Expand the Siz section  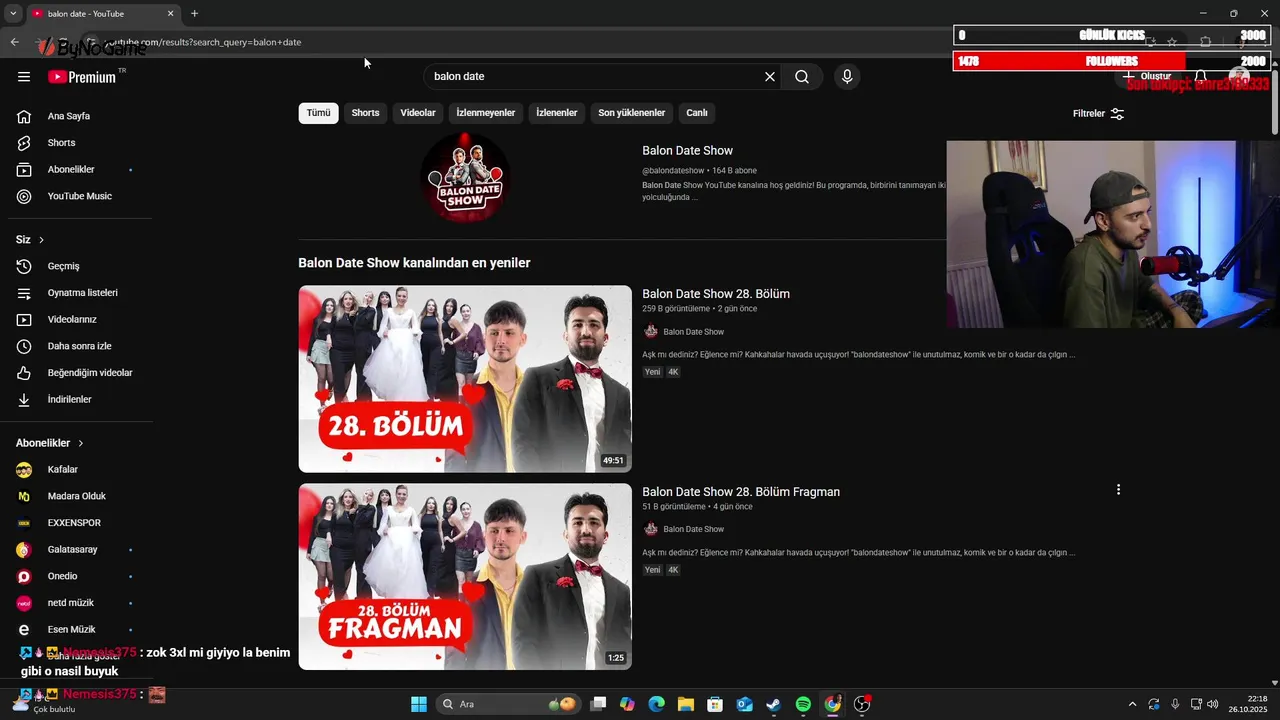30,240
